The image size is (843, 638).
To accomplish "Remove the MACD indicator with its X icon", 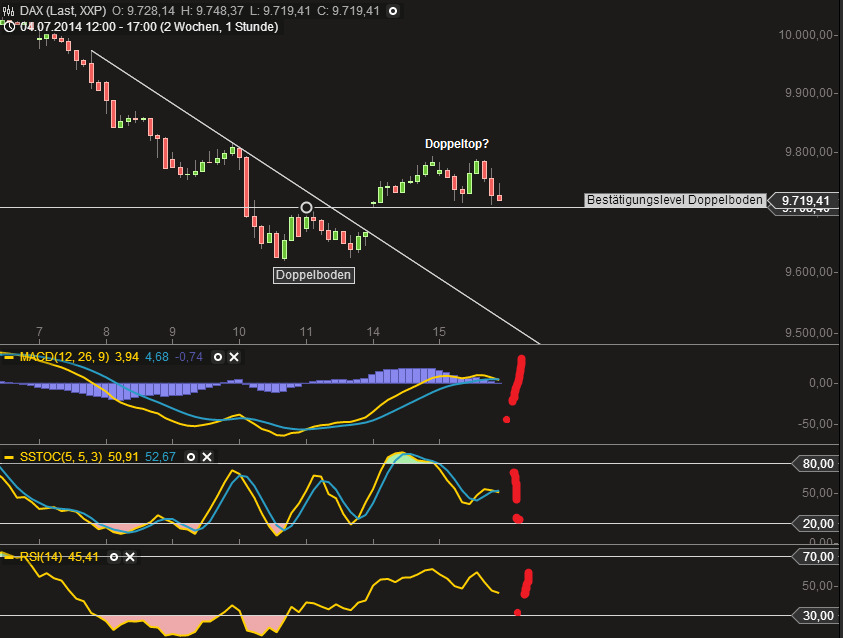I will tap(234, 357).
